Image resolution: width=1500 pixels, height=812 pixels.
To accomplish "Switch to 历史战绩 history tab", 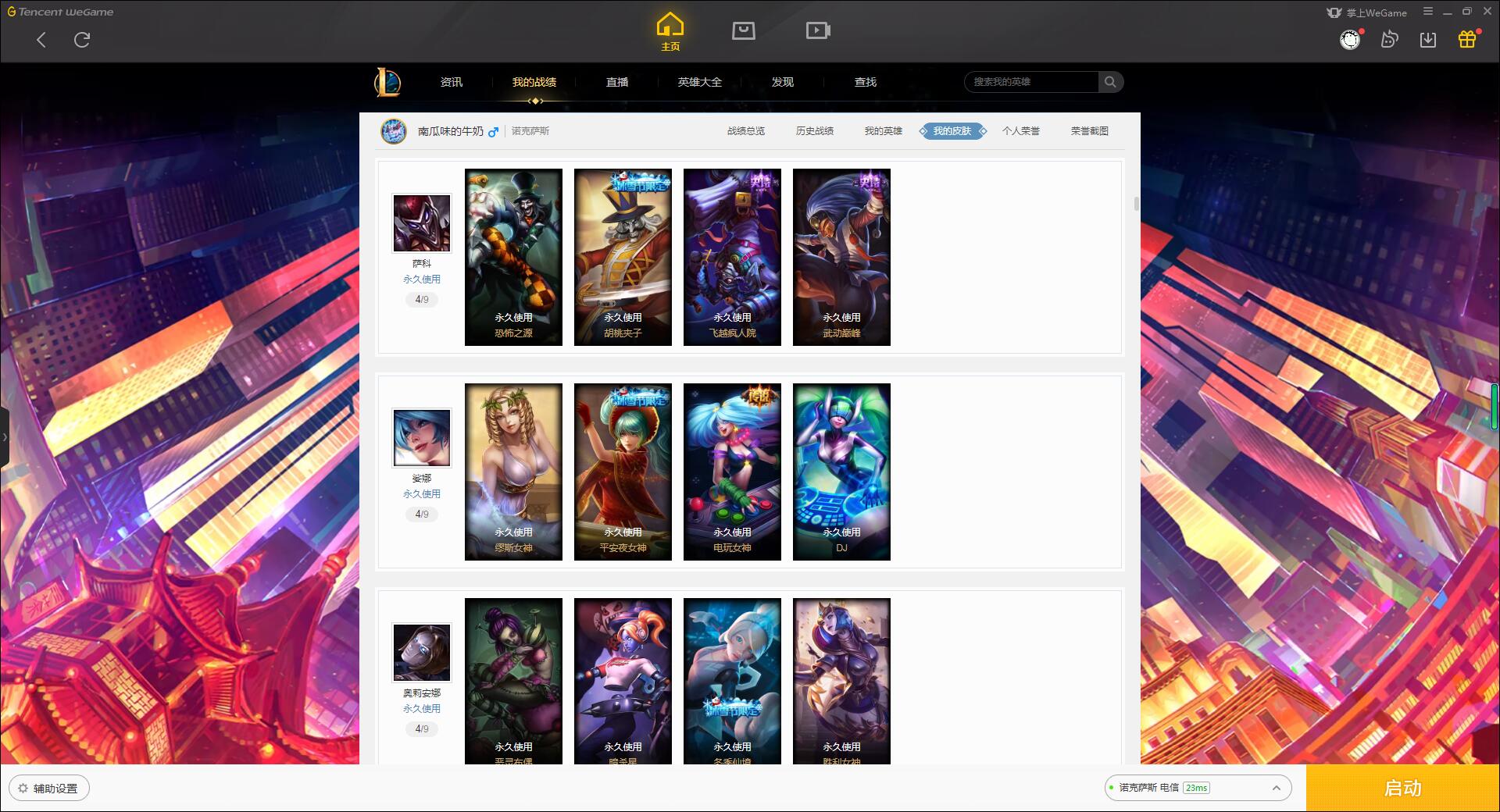I will pyautogui.click(x=815, y=131).
